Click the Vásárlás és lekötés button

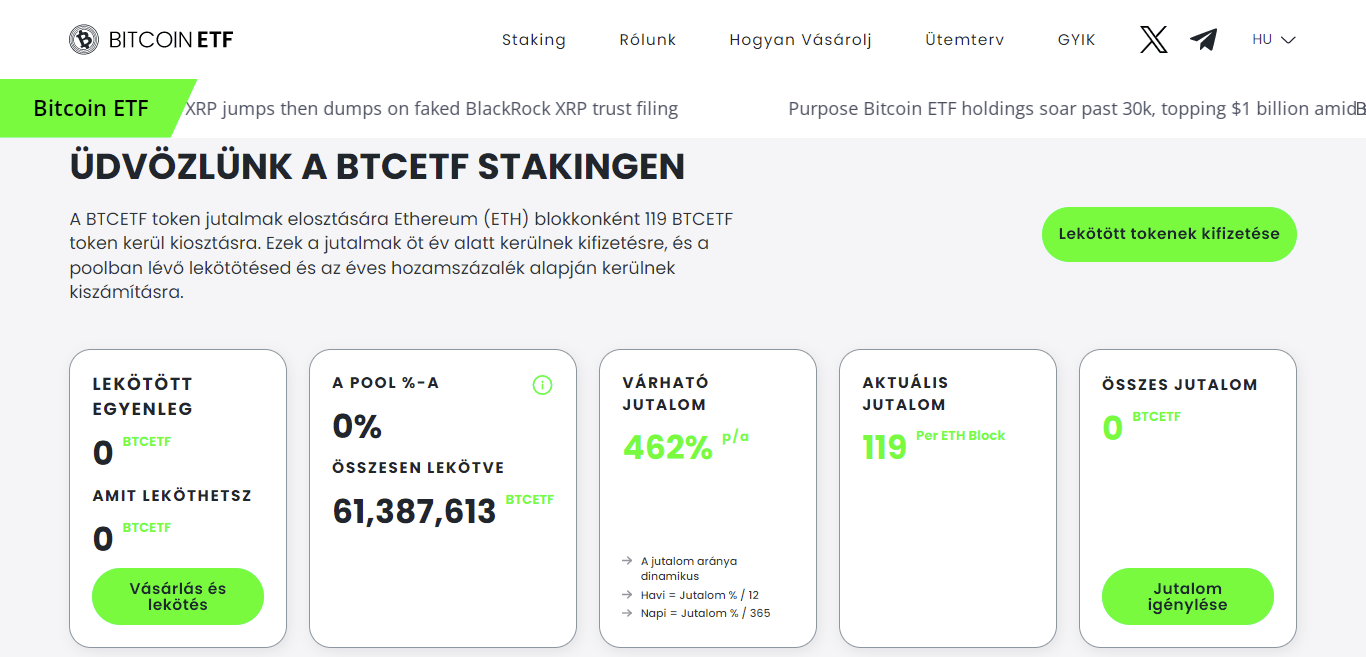coord(178,597)
